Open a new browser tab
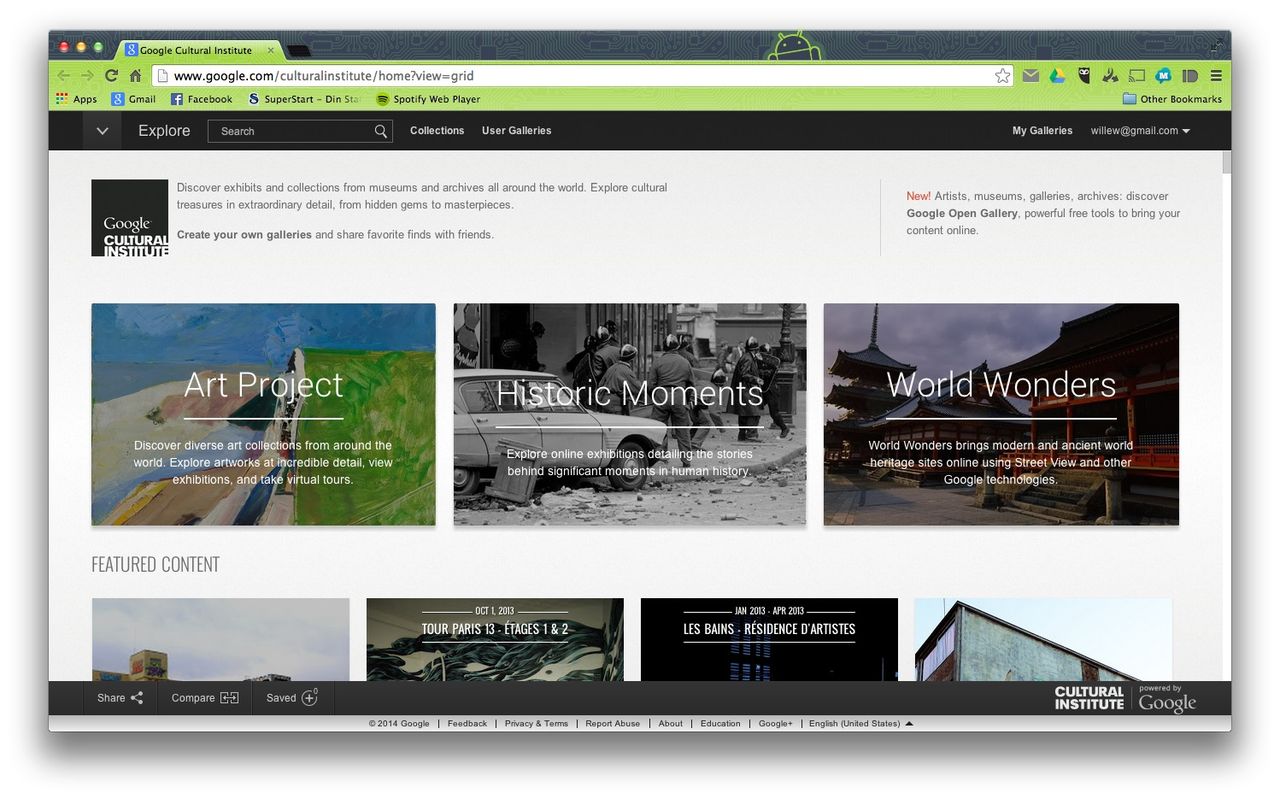The image size is (1280, 799). click(x=298, y=50)
